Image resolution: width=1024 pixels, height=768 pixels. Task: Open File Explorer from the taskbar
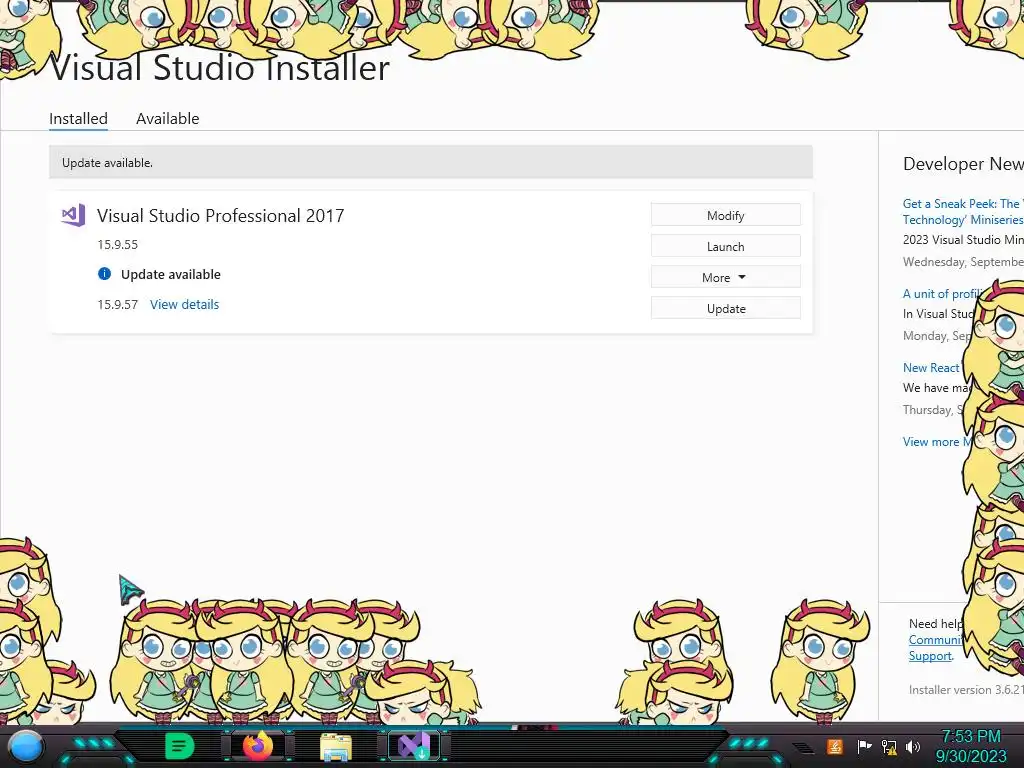(x=336, y=747)
